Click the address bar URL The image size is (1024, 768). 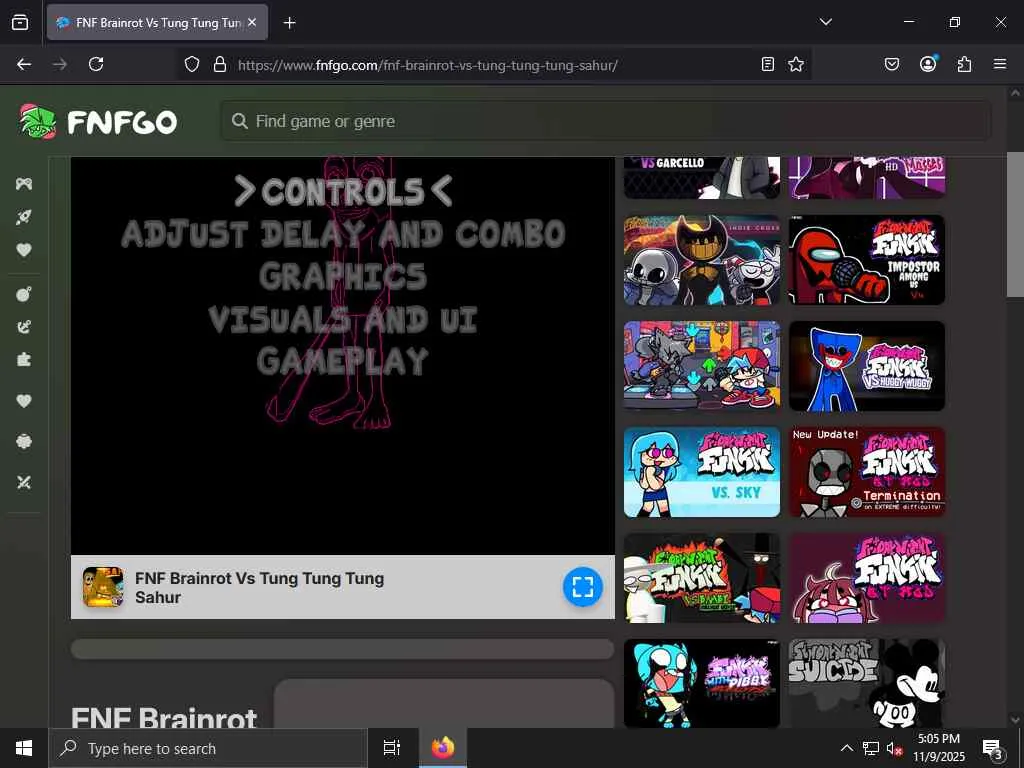428,65
